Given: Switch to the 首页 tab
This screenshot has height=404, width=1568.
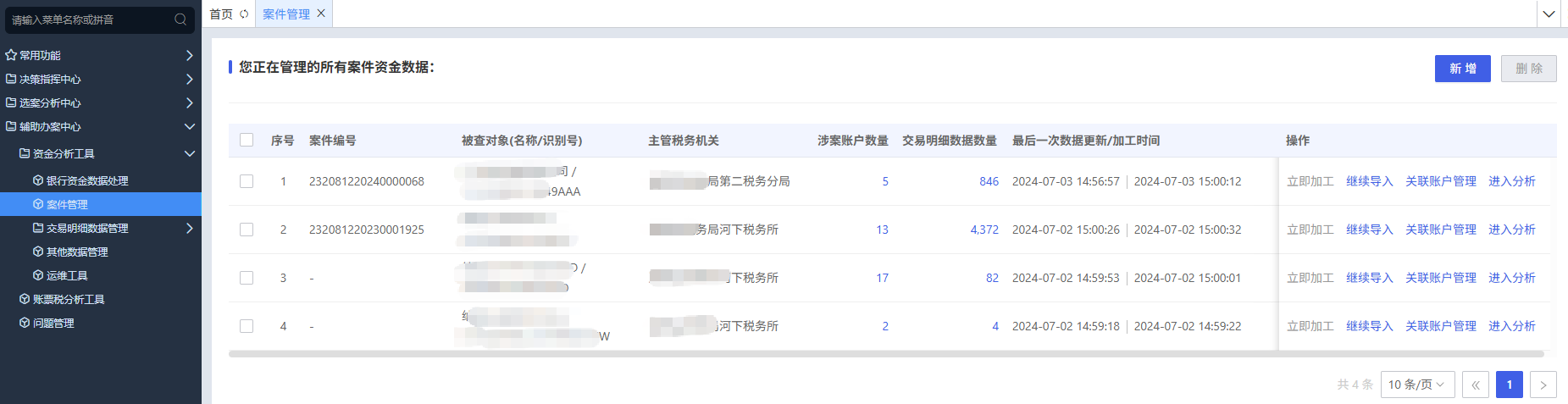Looking at the screenshot, I should [x=221, y=14].
